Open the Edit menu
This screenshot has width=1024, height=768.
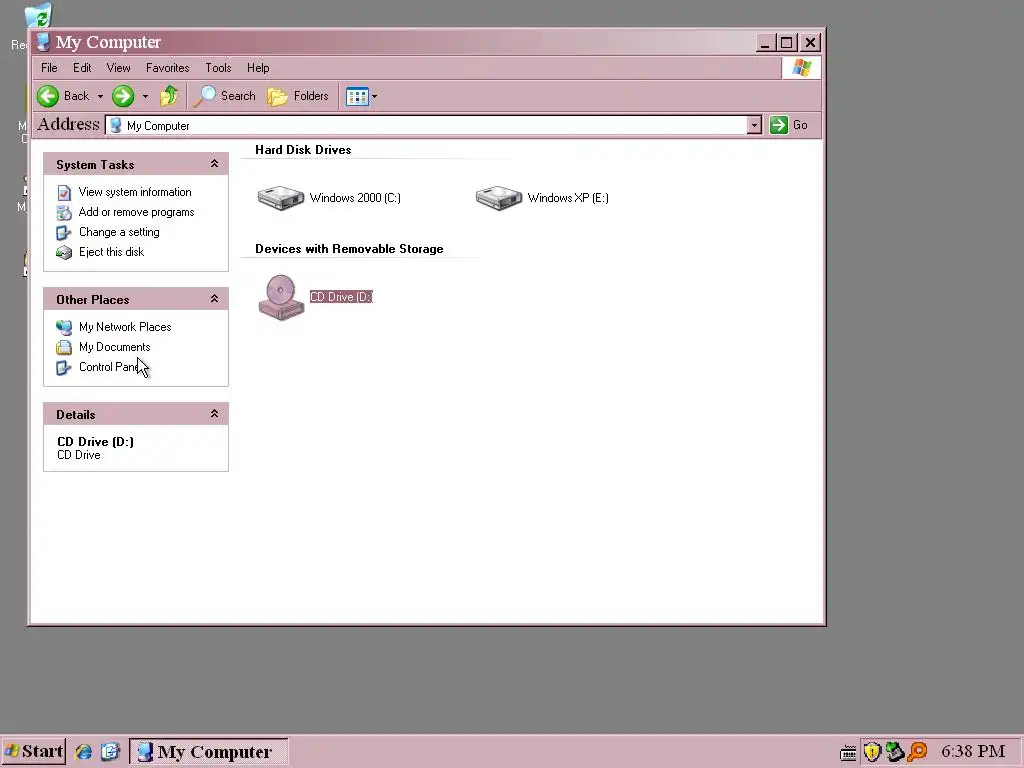click(x=82, y=68)
